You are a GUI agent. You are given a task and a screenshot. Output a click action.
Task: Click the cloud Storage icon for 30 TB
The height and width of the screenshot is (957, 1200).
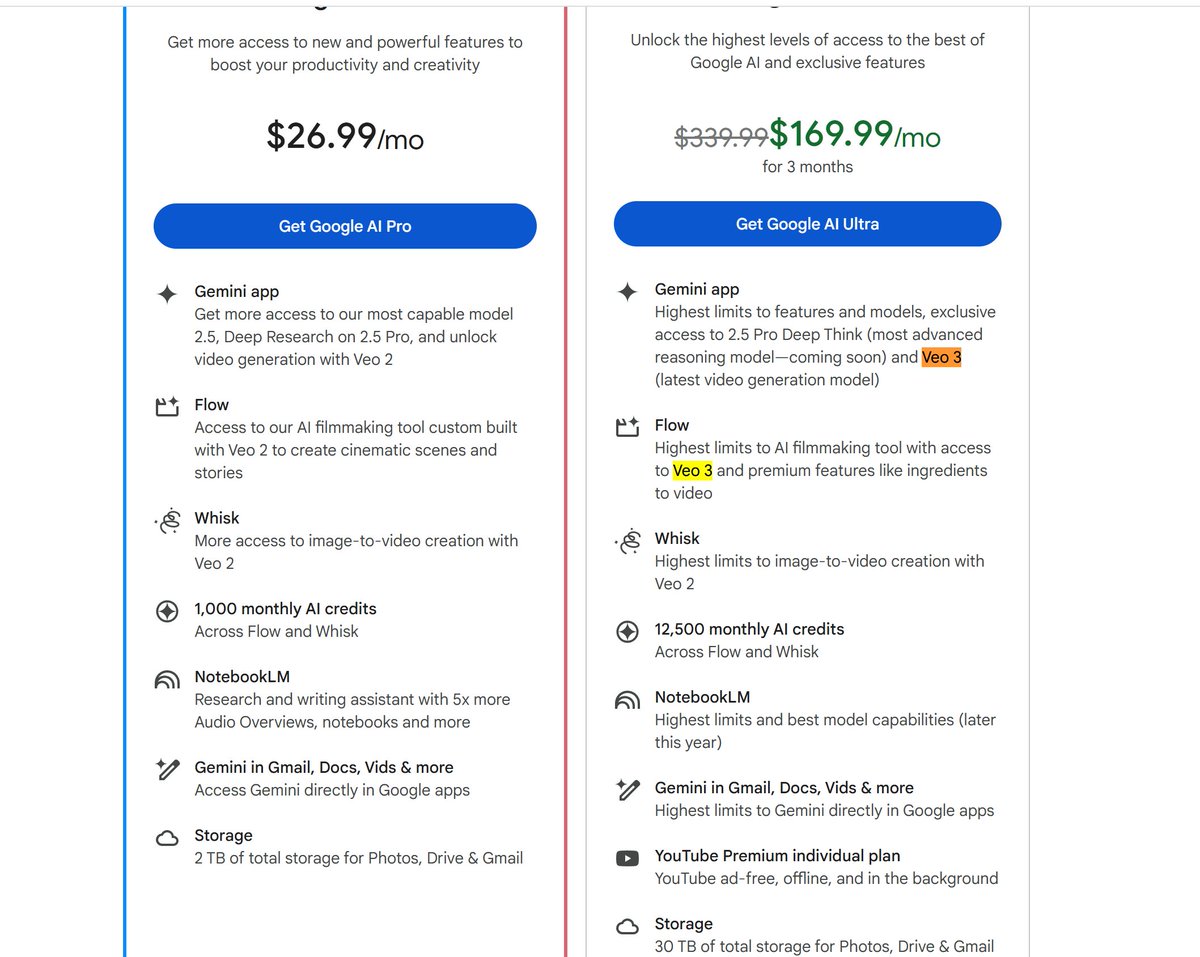pyautogui.click(x=627, y=927)
